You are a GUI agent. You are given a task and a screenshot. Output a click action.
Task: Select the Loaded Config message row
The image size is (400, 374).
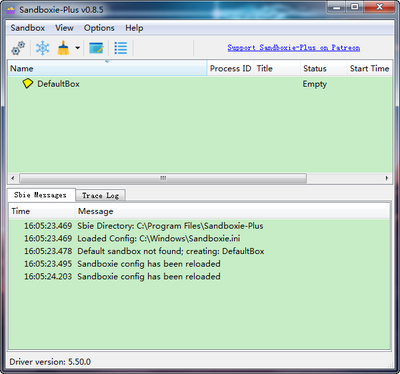[x=199, y=238]
